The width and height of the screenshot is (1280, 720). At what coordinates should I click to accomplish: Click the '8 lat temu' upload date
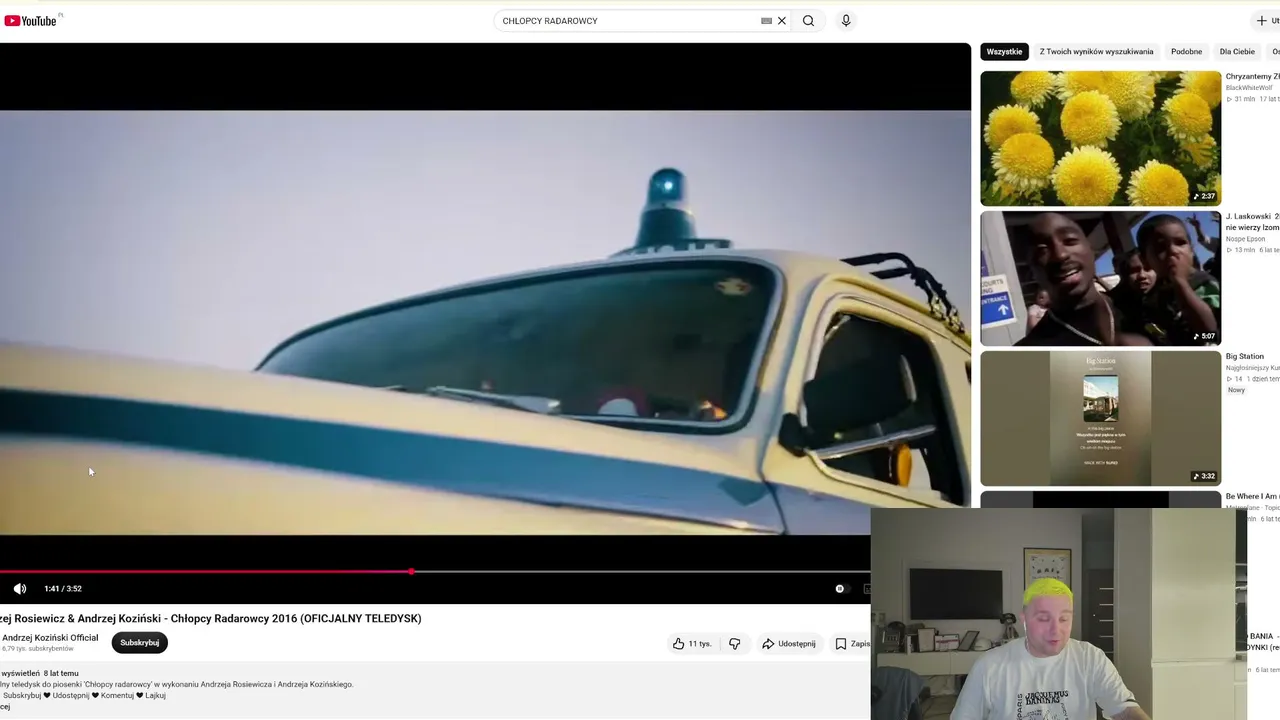(x=61, y=674)
